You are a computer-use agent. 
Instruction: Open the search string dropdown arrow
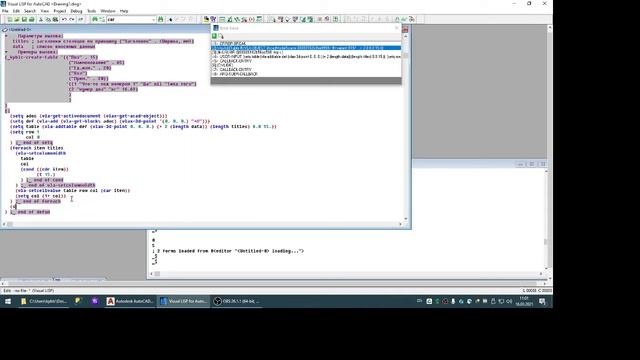point(153,19)
